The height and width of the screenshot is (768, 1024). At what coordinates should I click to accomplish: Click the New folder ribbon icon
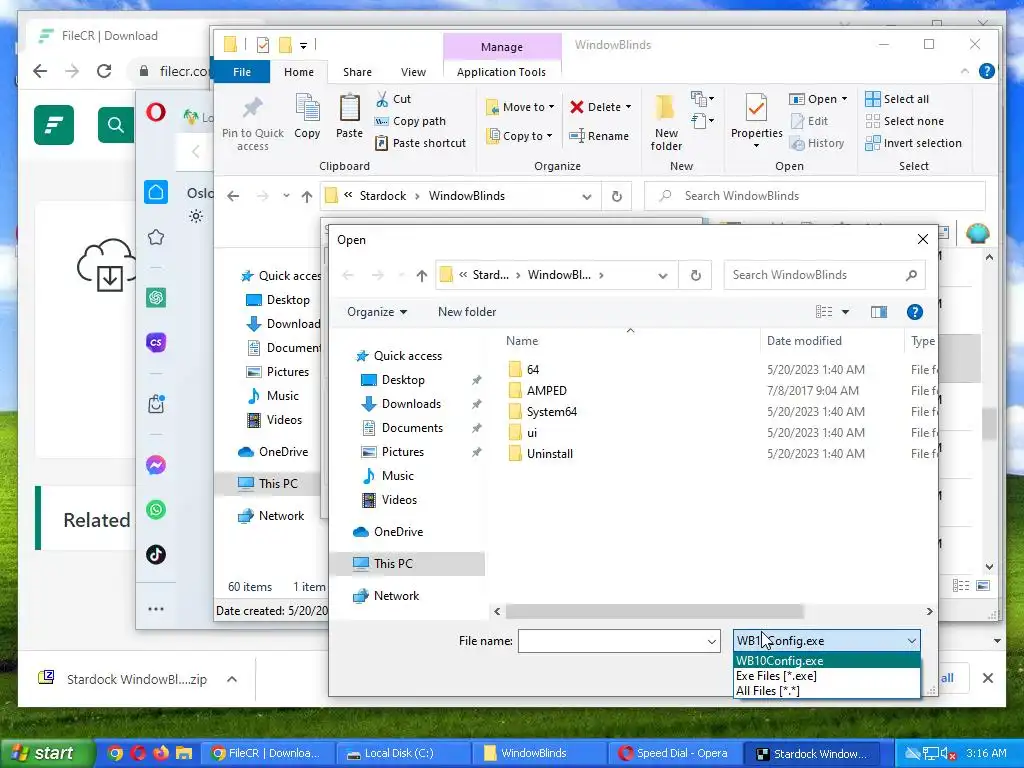[x=665, y=108]
